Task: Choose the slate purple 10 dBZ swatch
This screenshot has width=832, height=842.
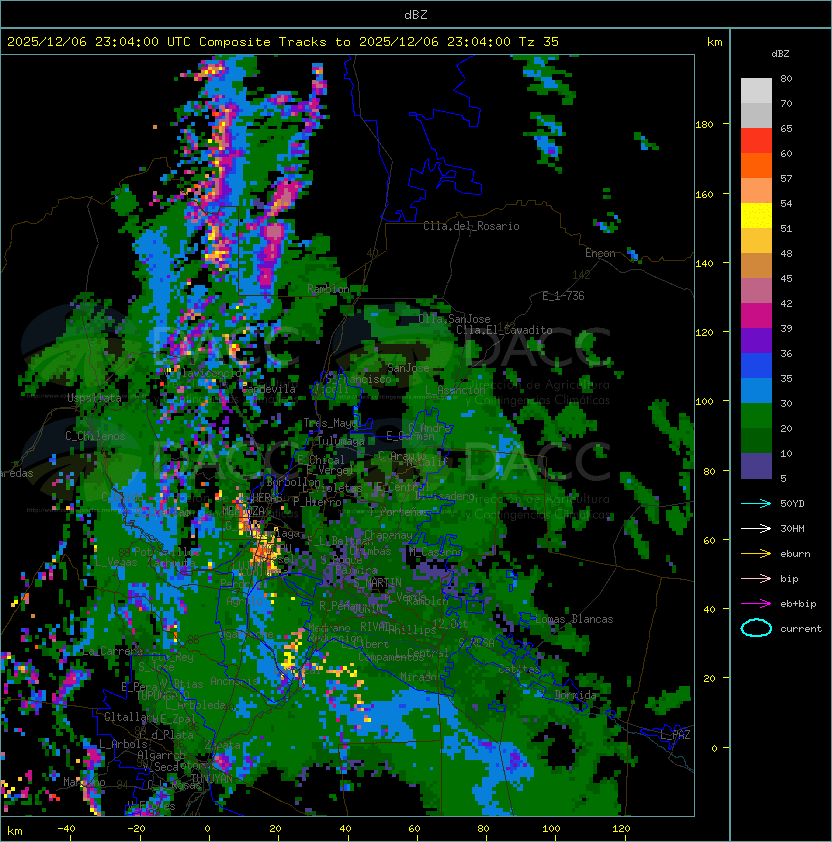Action: 756,466
